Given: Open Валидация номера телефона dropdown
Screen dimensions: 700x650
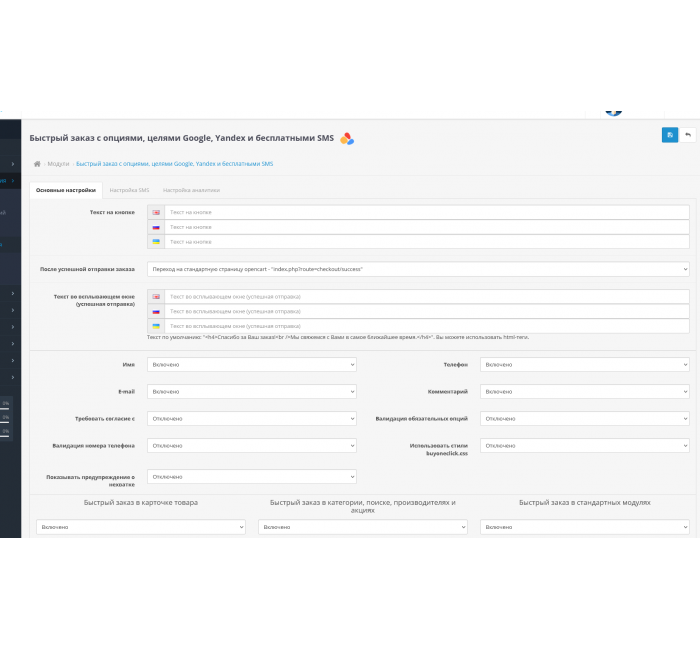Looking at the screenshot, I should coord(252,446).
